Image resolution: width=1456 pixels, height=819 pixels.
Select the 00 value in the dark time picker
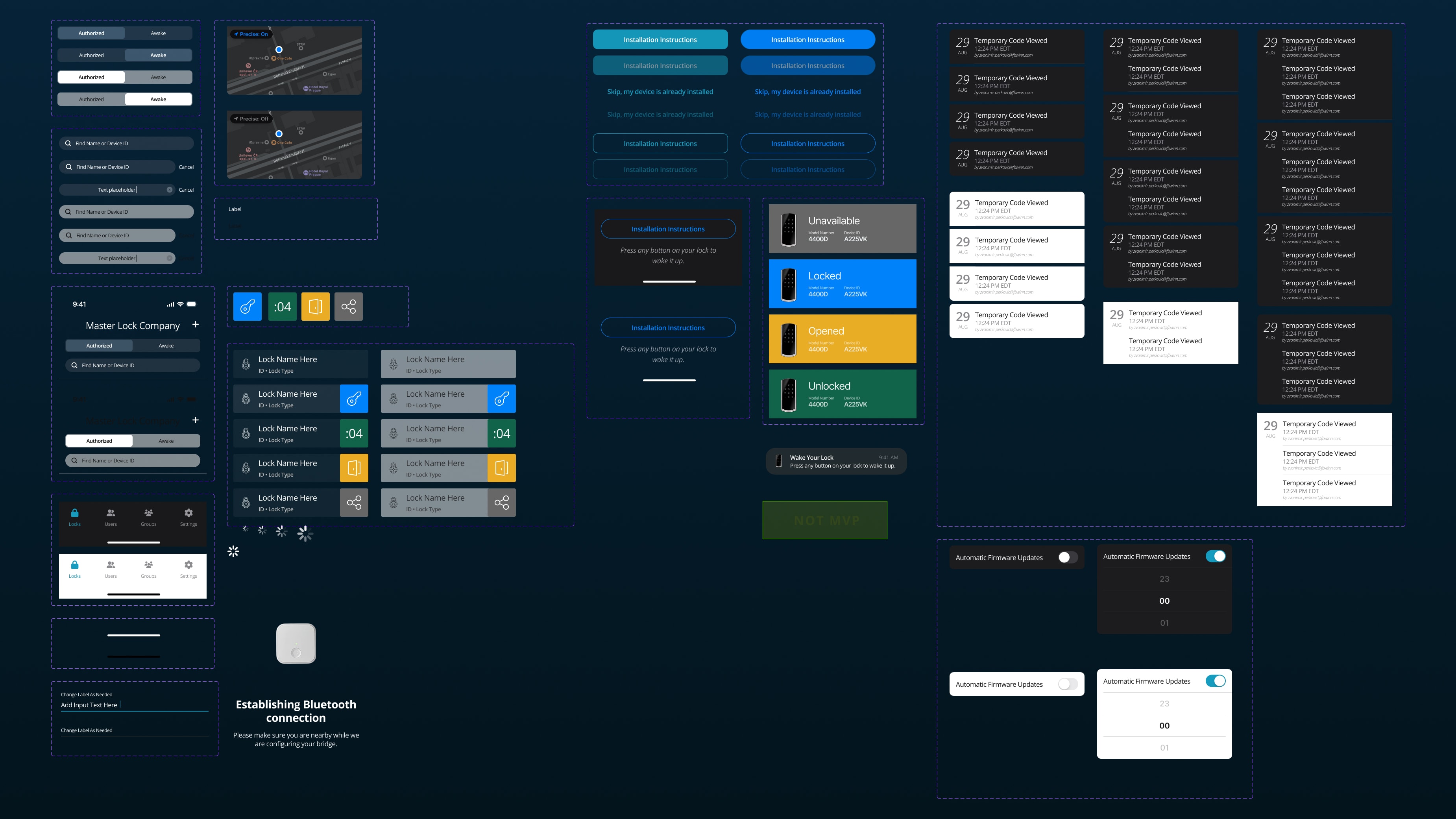coord(1164,601)
